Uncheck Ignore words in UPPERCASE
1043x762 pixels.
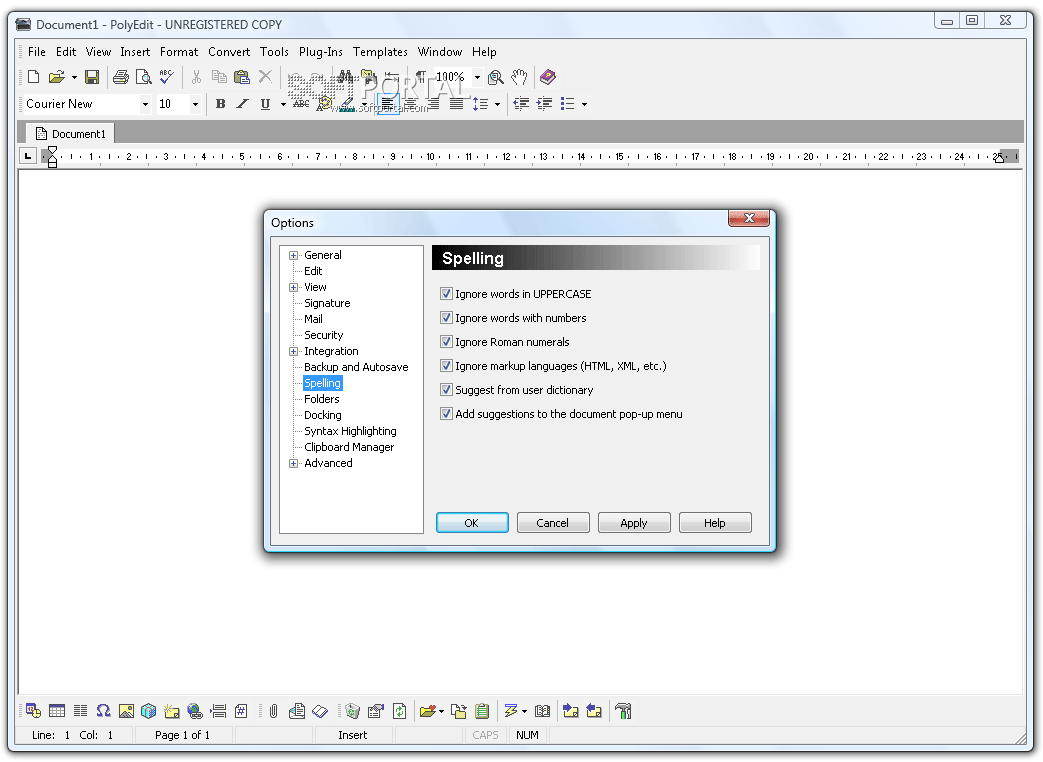coord(446,294)
